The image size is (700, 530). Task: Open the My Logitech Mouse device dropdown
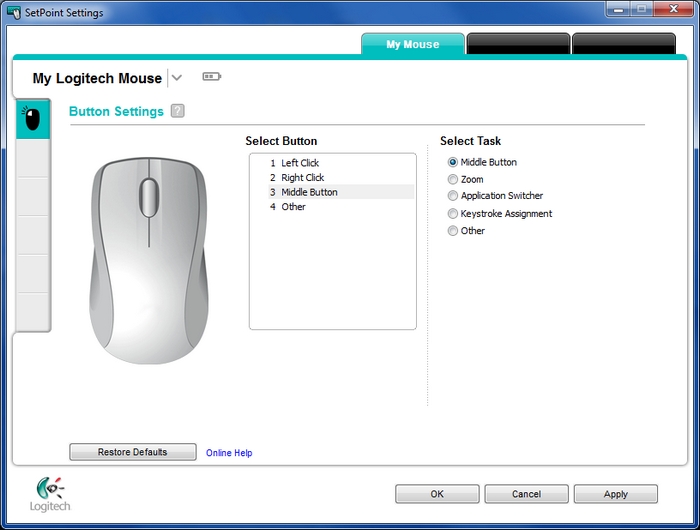point(177,78)
